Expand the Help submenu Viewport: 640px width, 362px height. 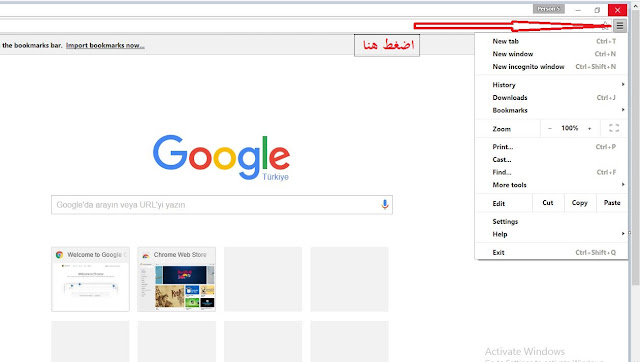[551, 234]
